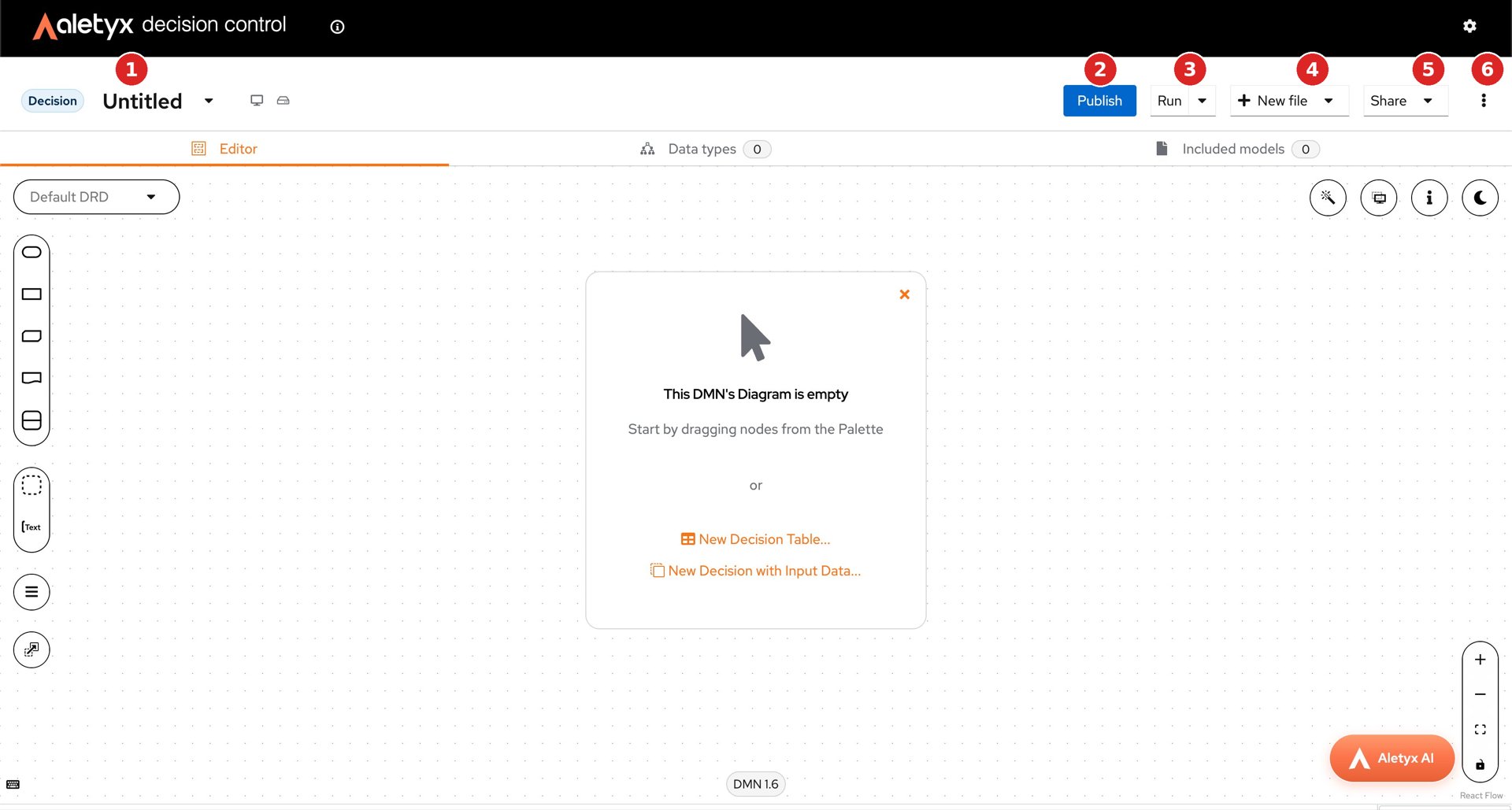The height and width of the screenshot is (810, 1512).
Task: Open the Default DRD selector
Action: [x=96, y=197]
